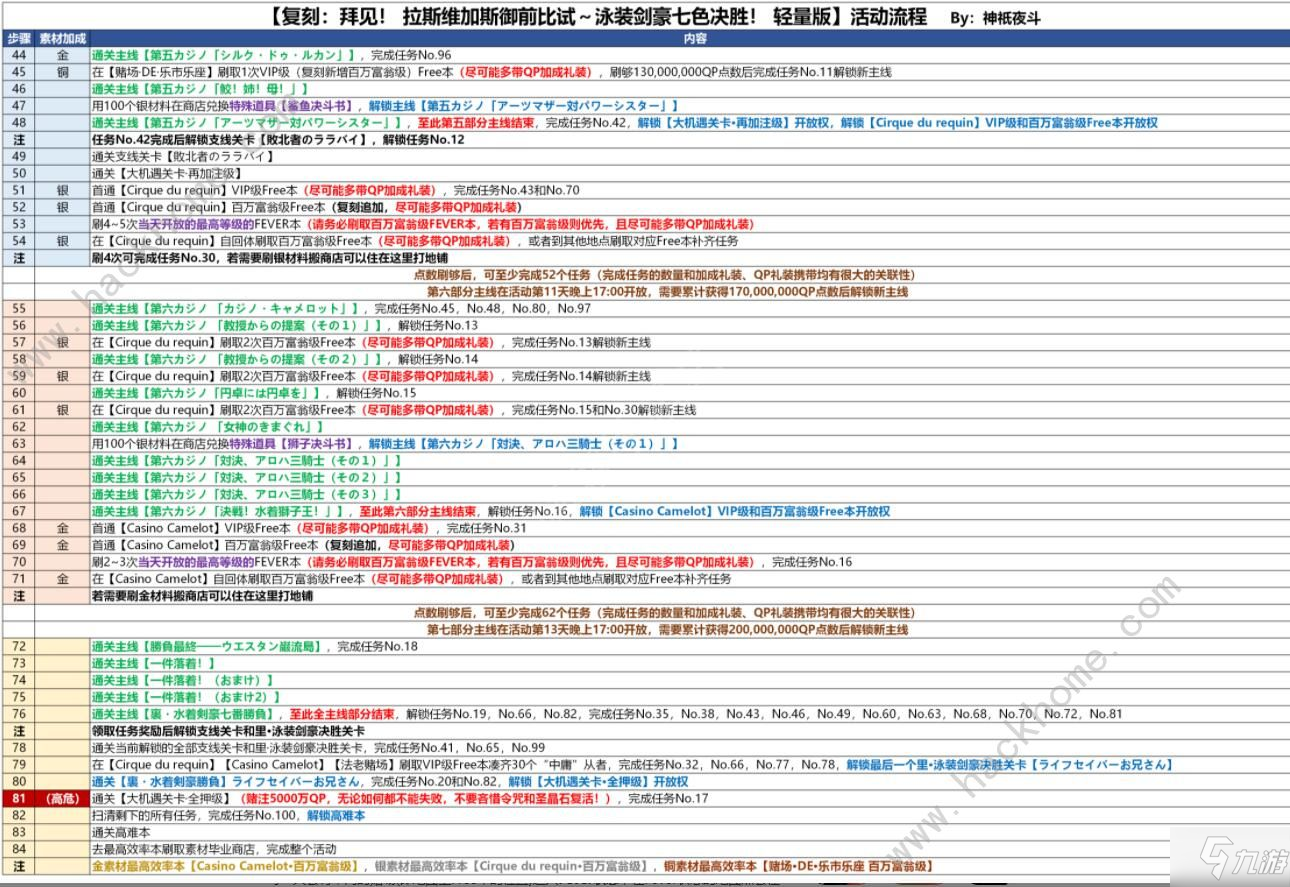Image resolution: width=1290 pixels, height=887 pixels.
Task: Select the 步骤 column header
Action: click(x=18, y=39)
